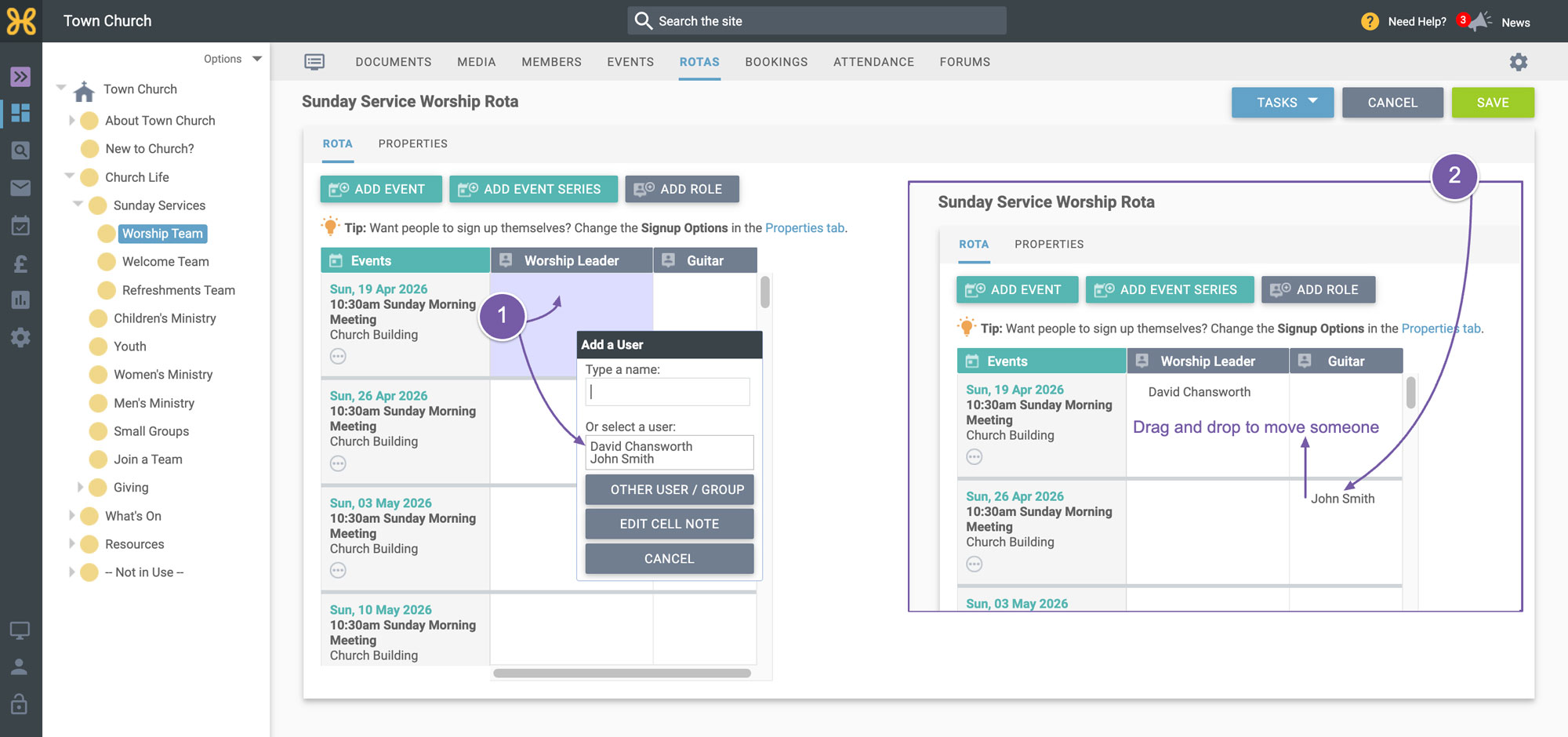Collapse the Sunday Services tree node
Image resolution: width=1568 pixels, height=737 pixels.
tap(78, 204)
